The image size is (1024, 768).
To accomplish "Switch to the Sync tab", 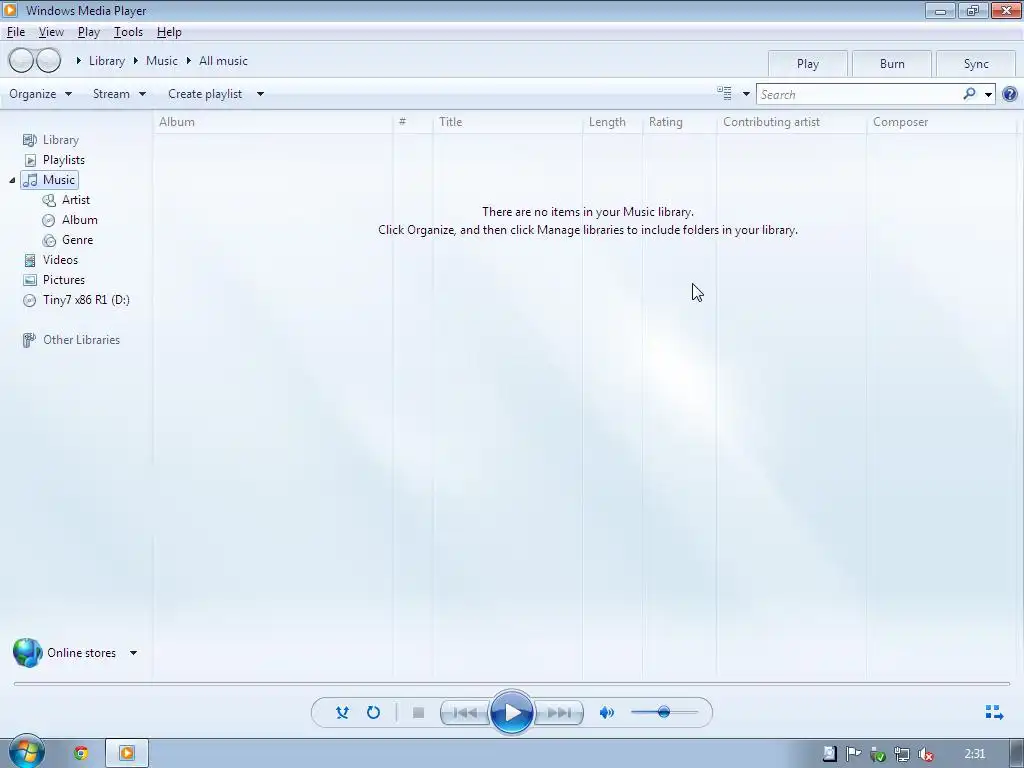I will [x=976, y=64].
